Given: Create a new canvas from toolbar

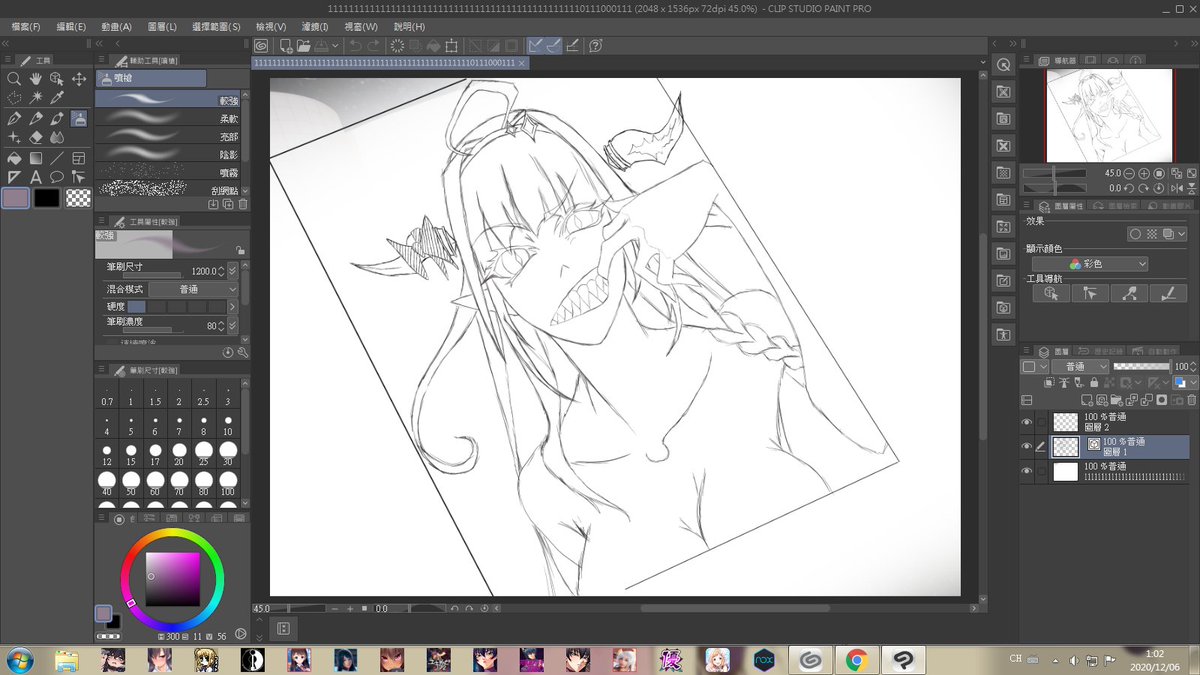Looking at the screenshot, I should [286, 45].
